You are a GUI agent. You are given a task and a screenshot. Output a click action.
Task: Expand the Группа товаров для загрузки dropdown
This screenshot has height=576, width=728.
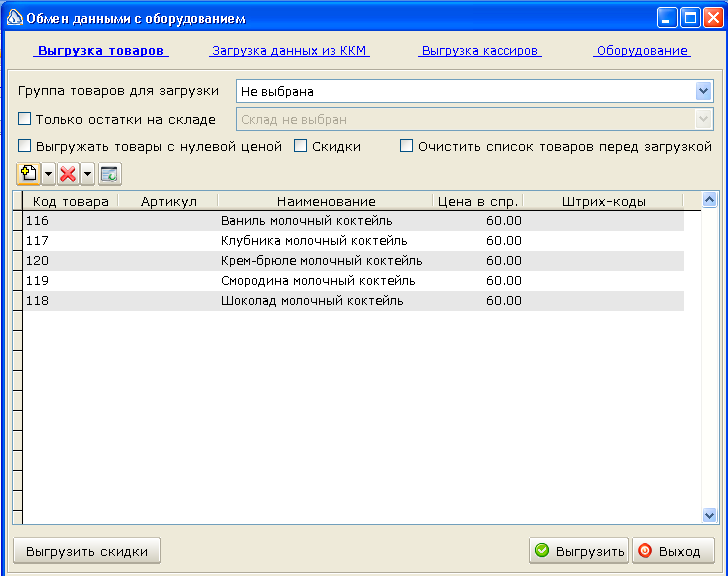point(703,91)
